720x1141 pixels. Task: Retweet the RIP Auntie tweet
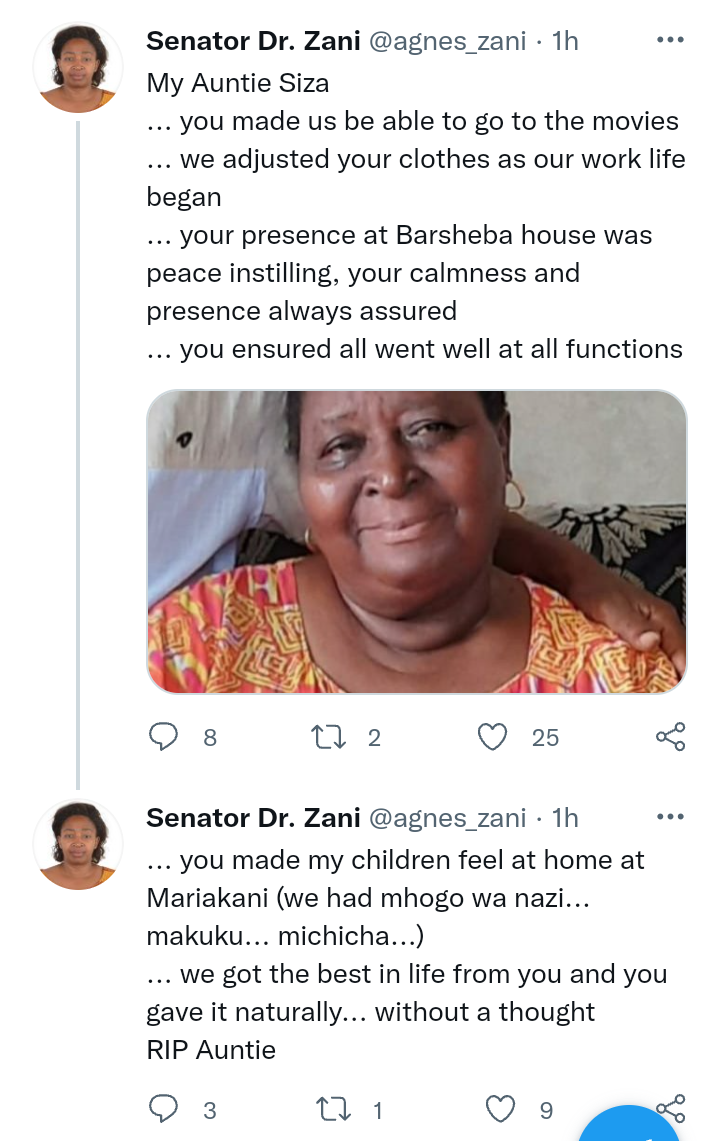click(x=333, y=1109)
